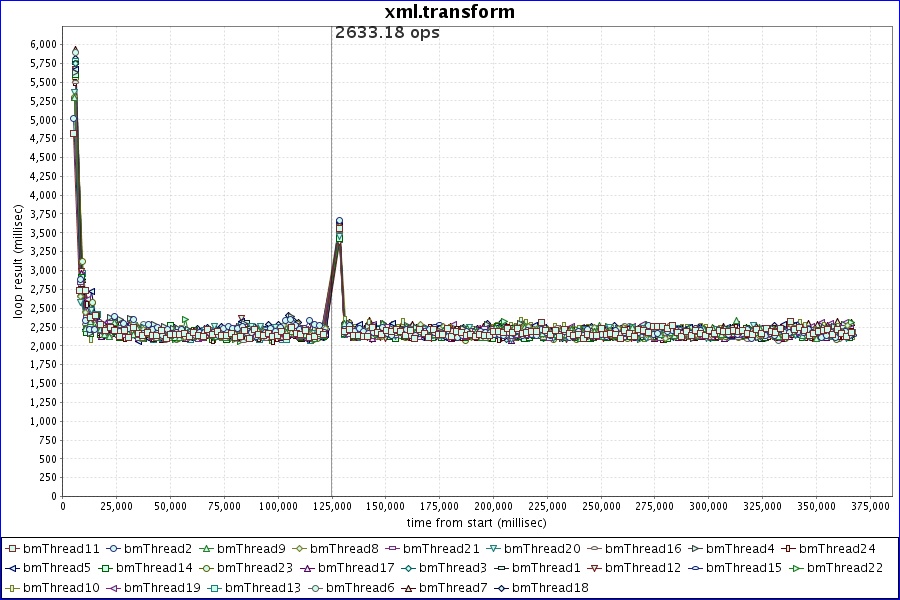Click the bmThread9 triangle legend marker
This screenshot has width=900, height=600.
[x=207, y=548]
